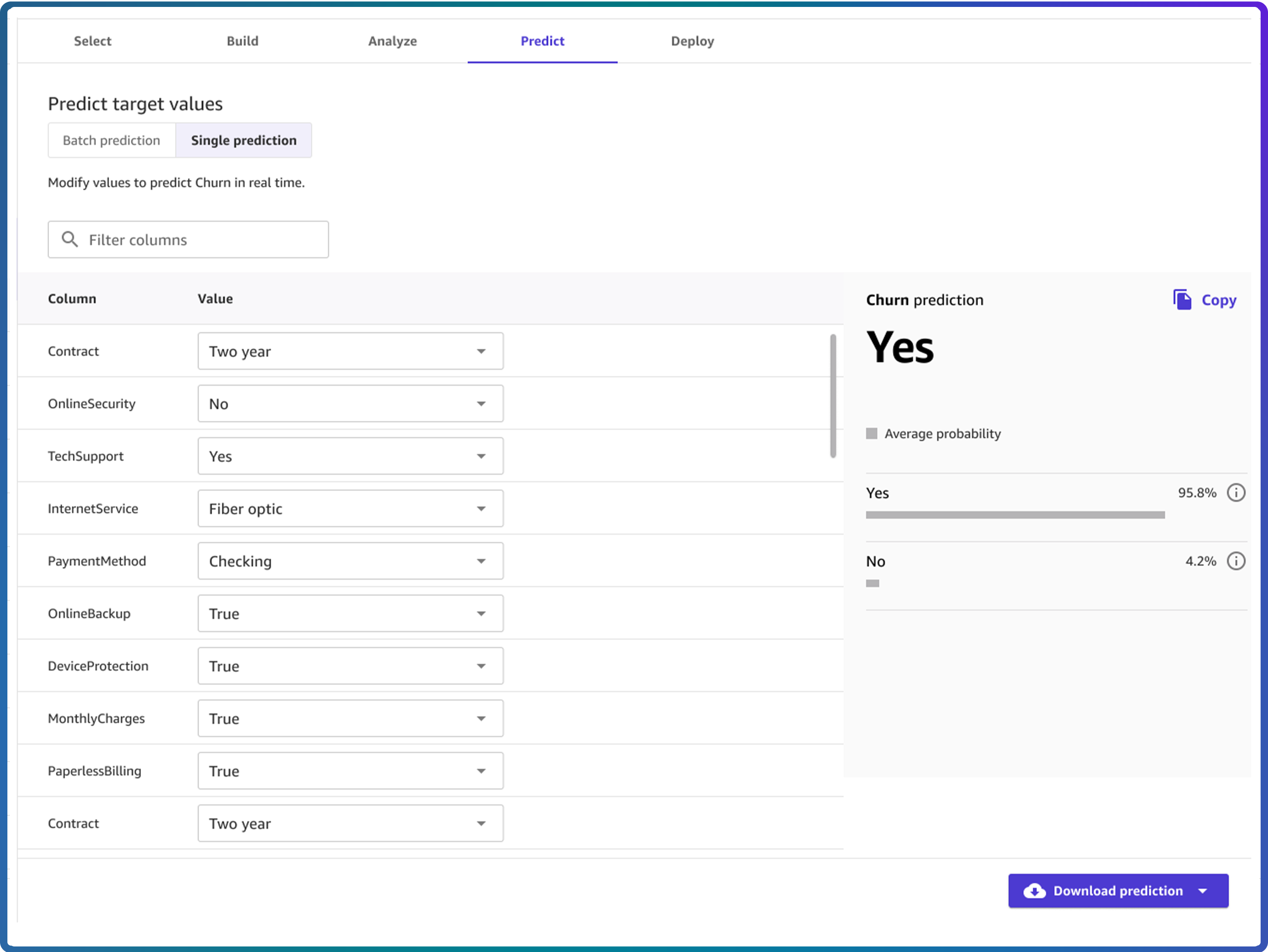
Task: Open the PaymentMethod Checking dropdown
Action: [x=350, y=561]
